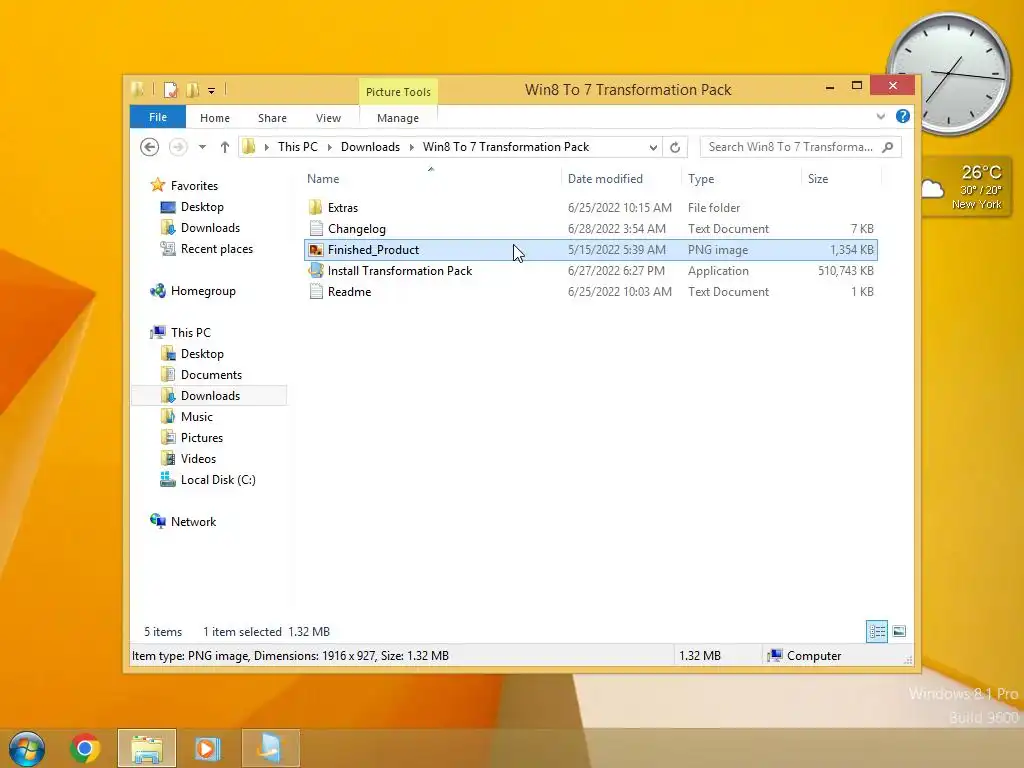Click Downloads in the address breadcrumb

pyautogui.click(x=370, y=147)
